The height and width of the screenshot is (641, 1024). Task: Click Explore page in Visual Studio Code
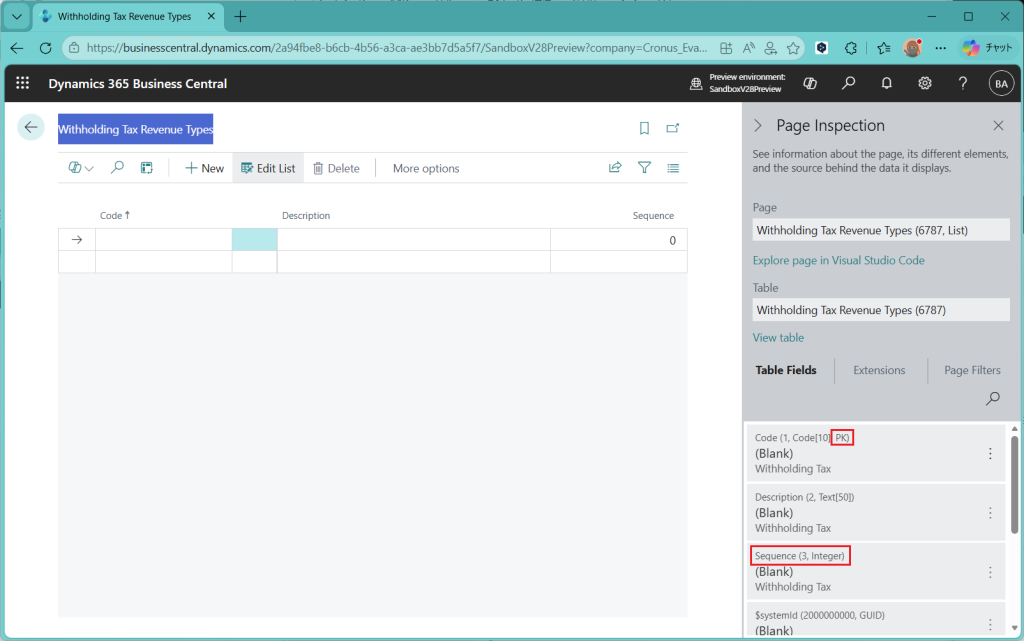(x=838, y=261)
